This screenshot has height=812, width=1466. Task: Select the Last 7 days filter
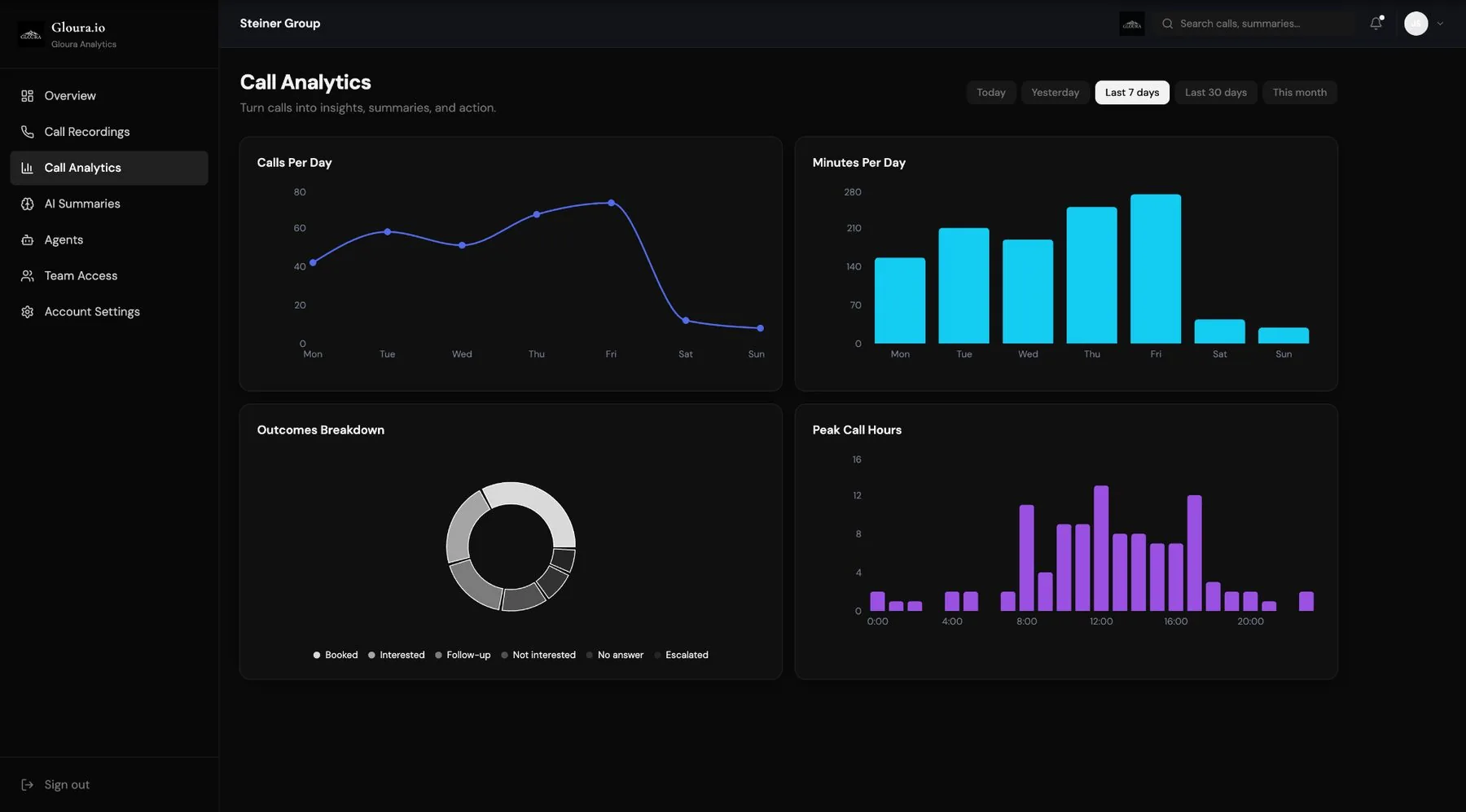click(x=1132, y=93)
